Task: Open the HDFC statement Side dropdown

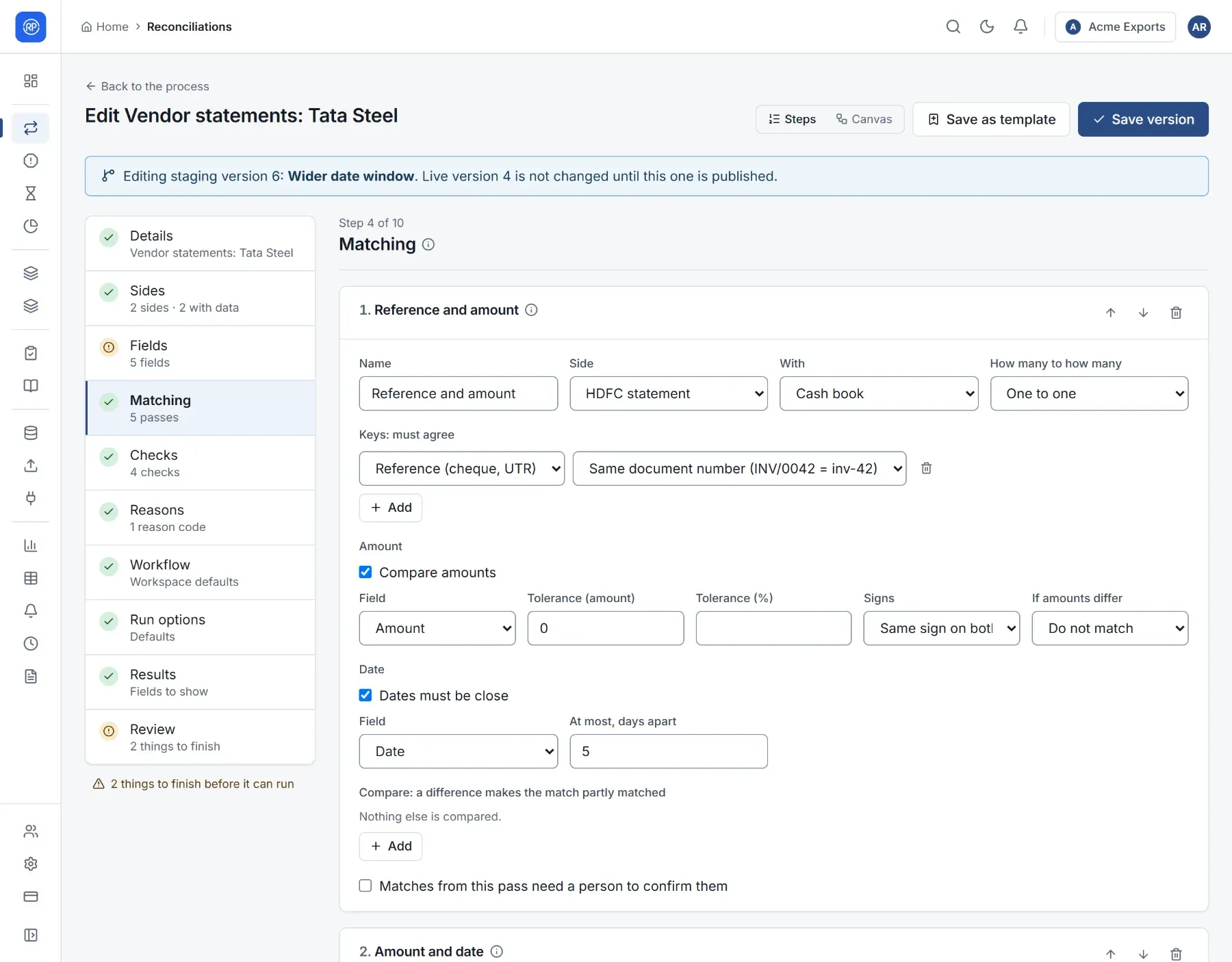Action: tap(668, 393)
